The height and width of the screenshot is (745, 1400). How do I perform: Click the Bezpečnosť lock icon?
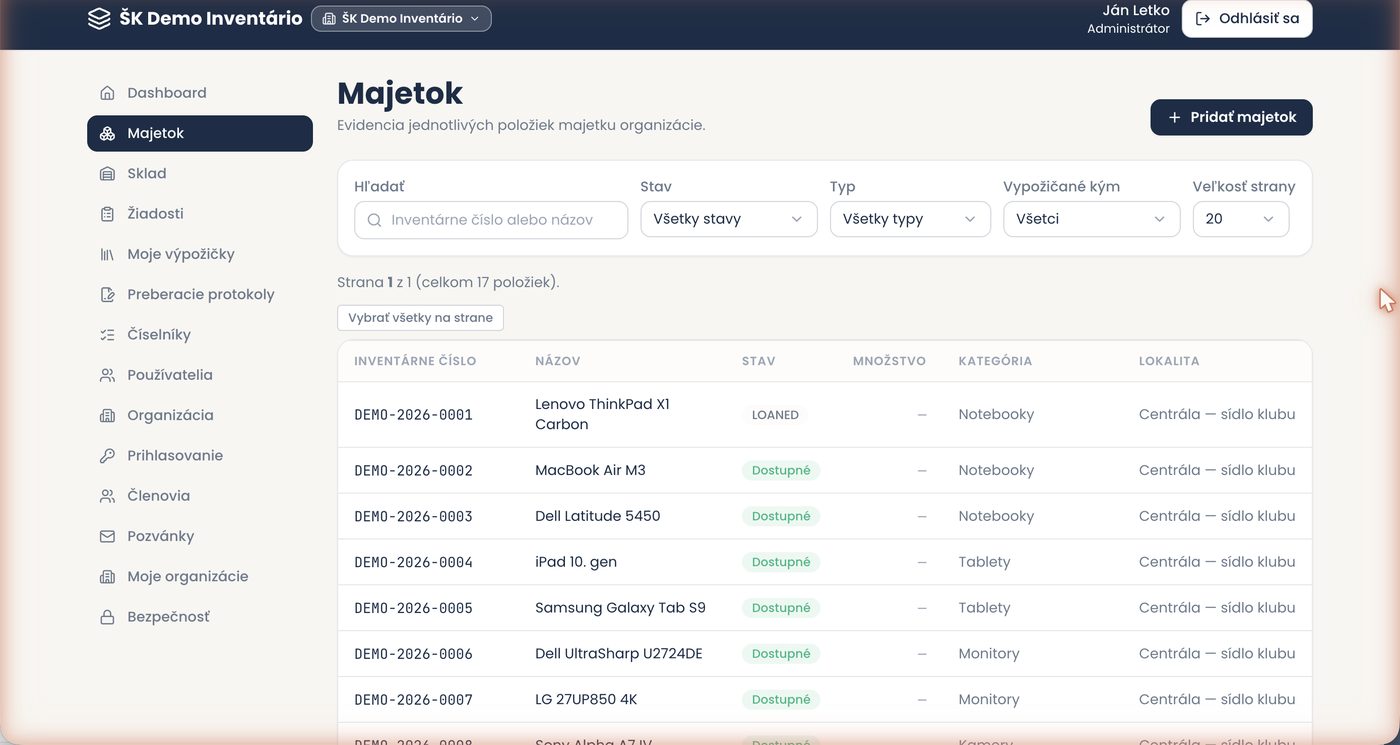(107, 617)
